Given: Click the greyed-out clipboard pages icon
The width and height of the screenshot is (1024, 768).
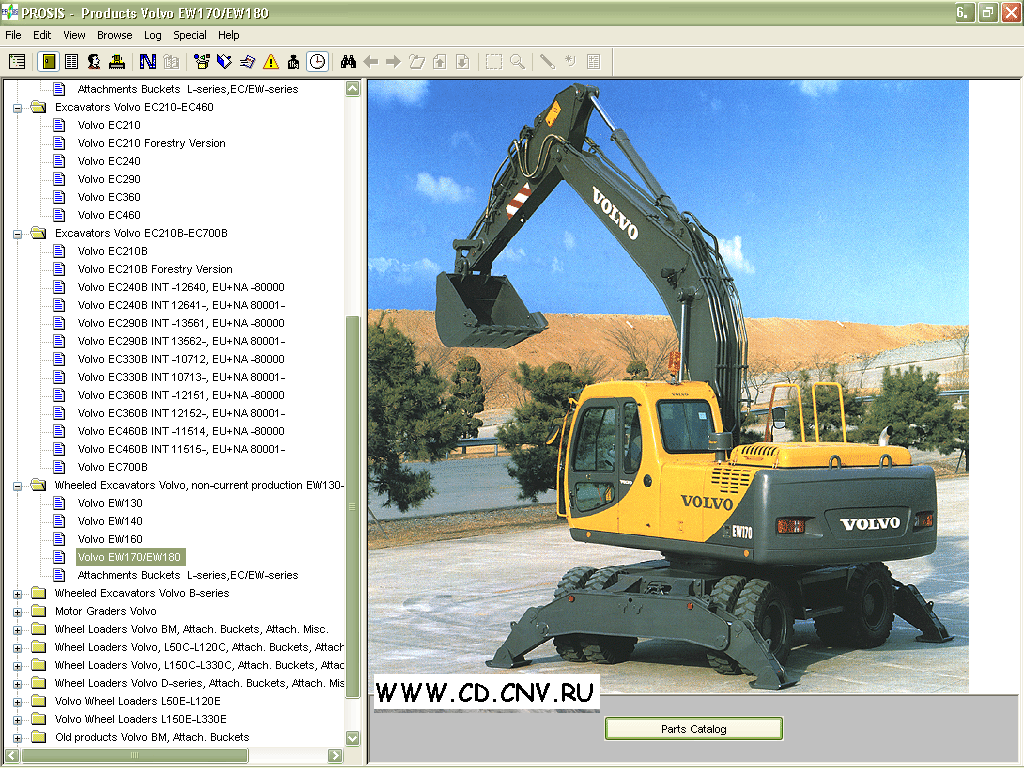Looking at the screenshot, I should pyautogui.click(x=171, y=62).
